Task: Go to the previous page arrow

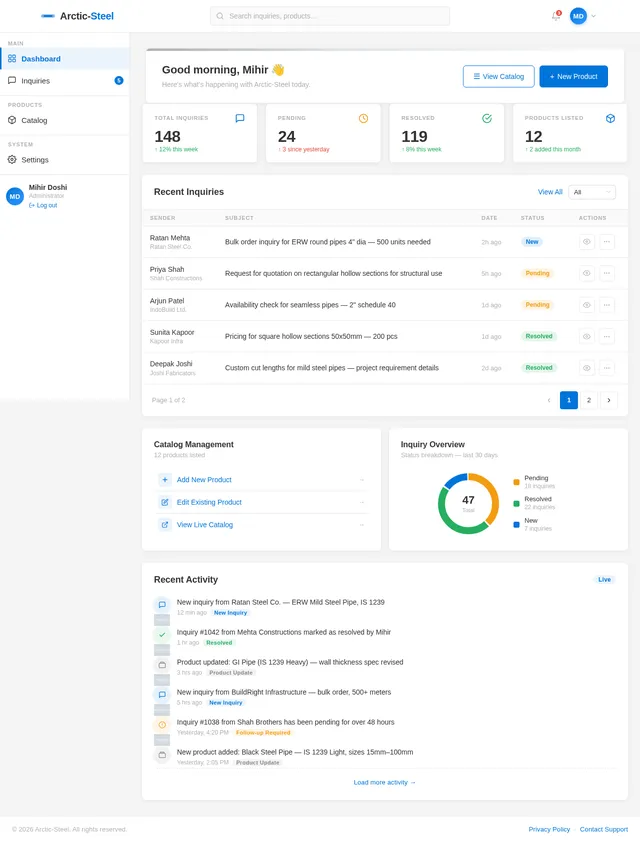Action: click(x=549, y=400)
